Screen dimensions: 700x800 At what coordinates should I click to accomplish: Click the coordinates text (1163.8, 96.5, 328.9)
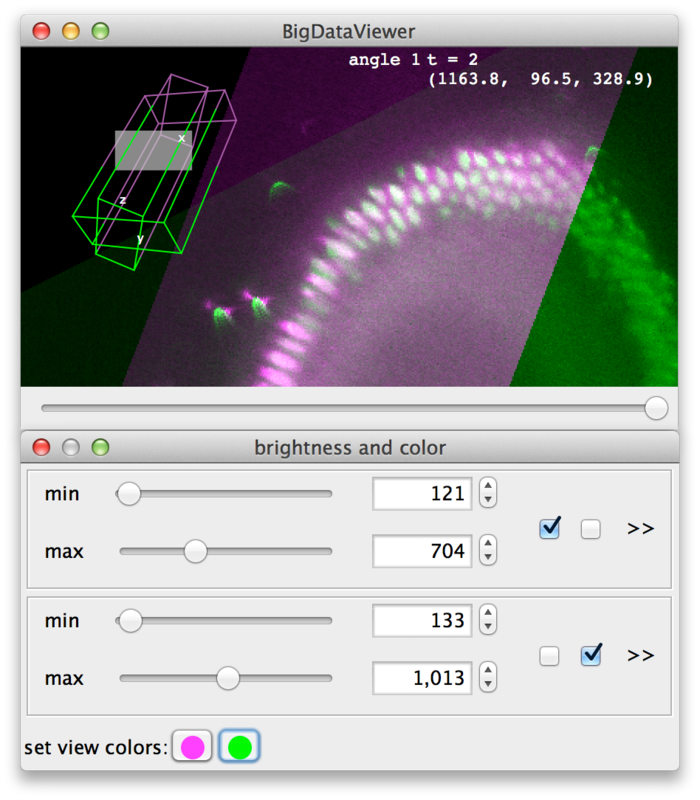tap(540, 79)
